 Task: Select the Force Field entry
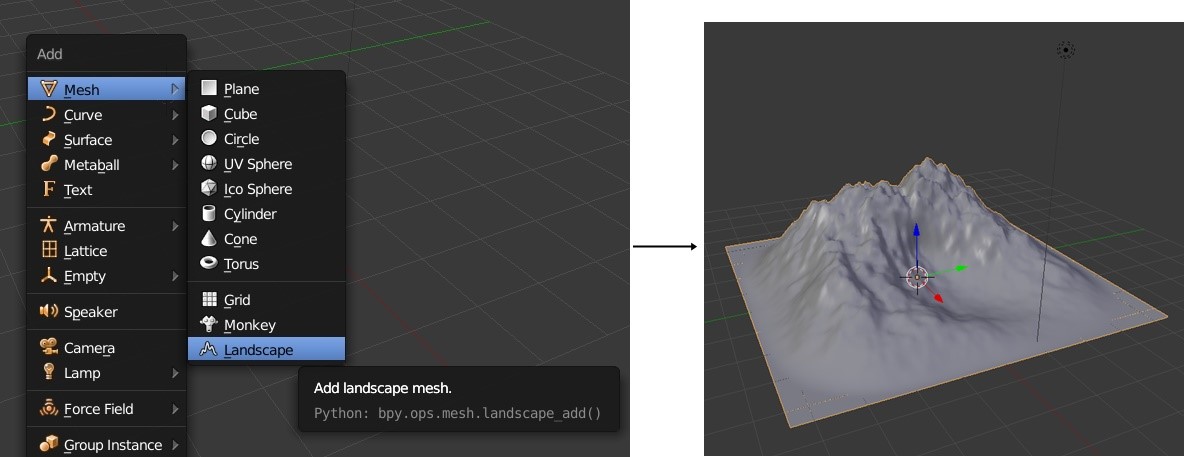click(x=106, y=409)
